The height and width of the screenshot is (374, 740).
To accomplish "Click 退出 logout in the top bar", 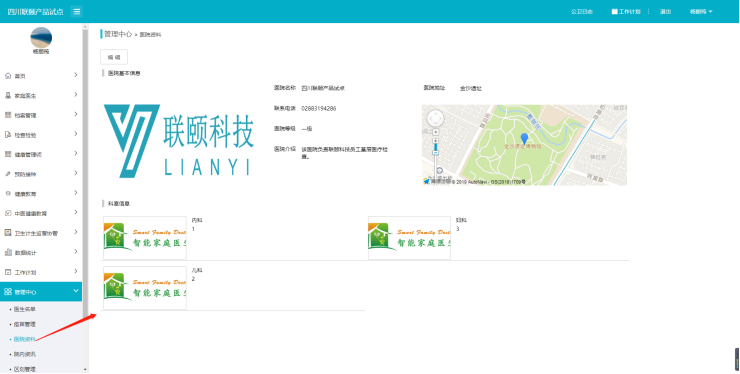I will pos(665,11).
